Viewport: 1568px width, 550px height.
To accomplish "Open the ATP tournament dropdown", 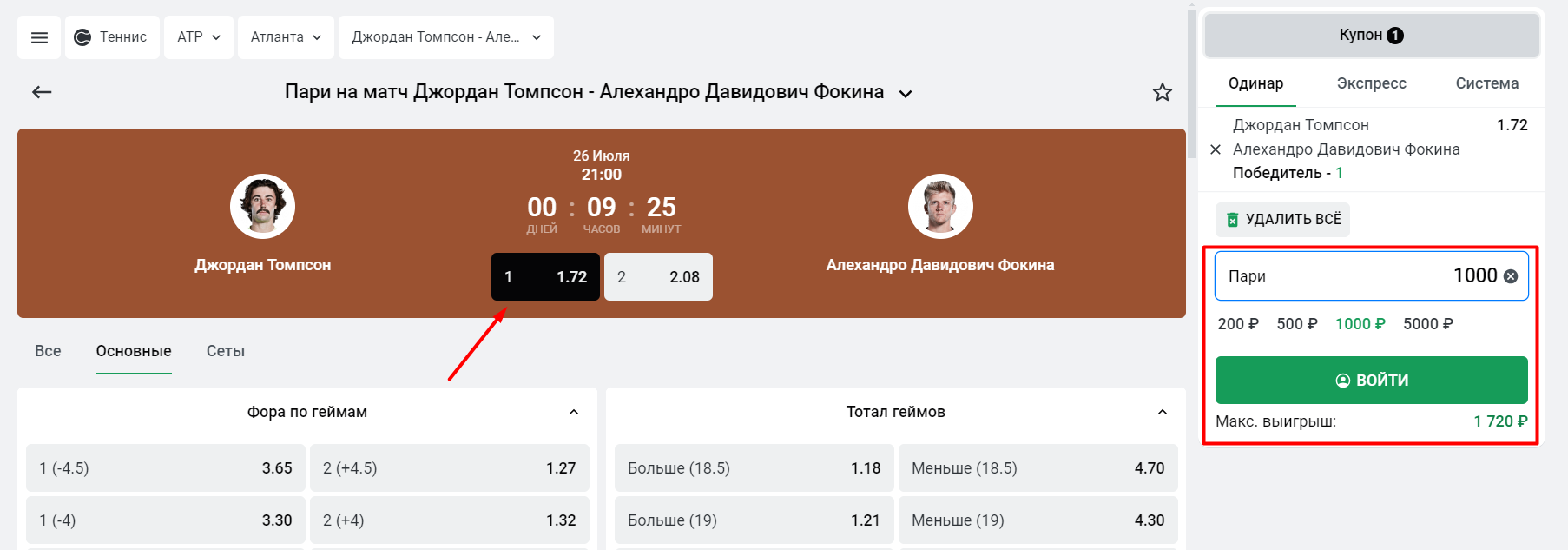I will [198, 36].
